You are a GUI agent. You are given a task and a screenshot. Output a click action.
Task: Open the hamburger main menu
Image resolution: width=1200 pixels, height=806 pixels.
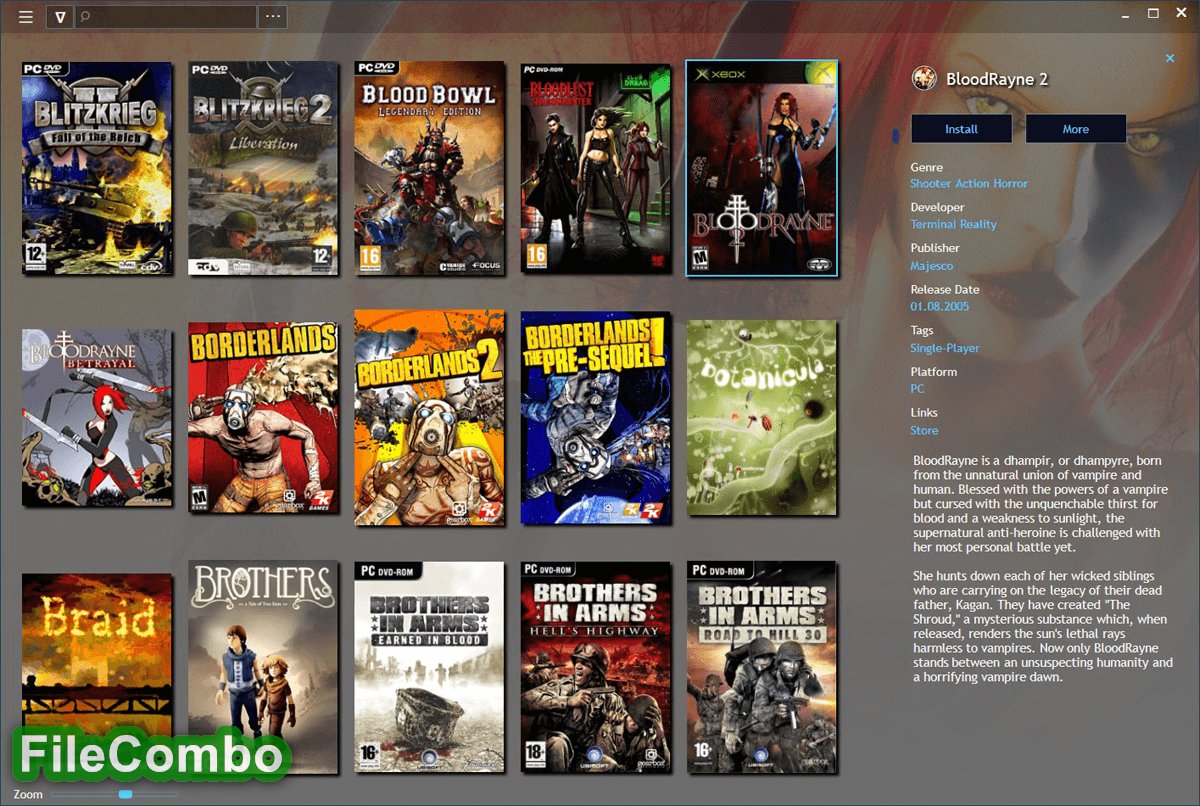[x=26, y=17]
